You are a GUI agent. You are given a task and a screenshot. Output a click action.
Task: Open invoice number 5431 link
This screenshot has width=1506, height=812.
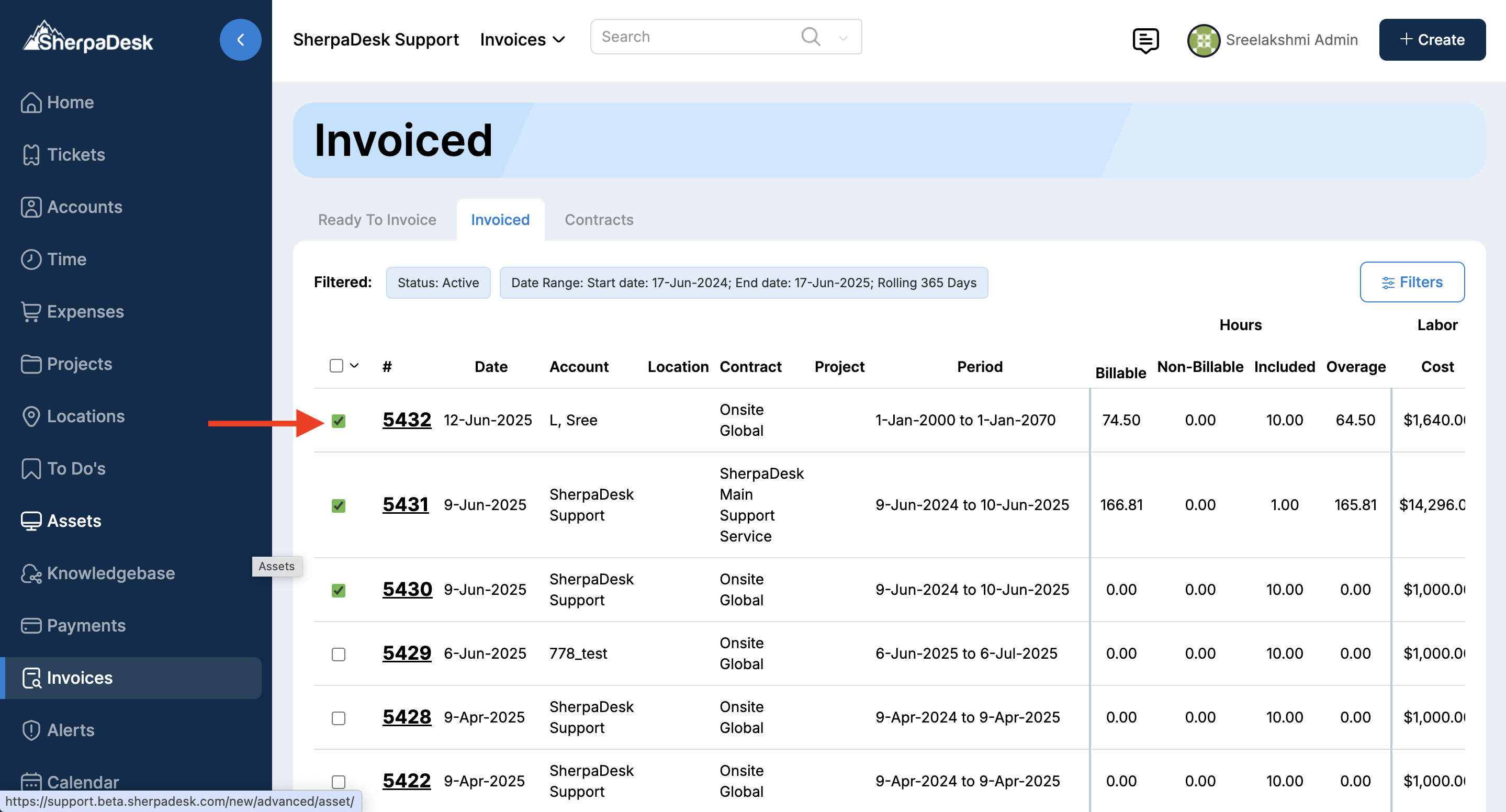406,504
